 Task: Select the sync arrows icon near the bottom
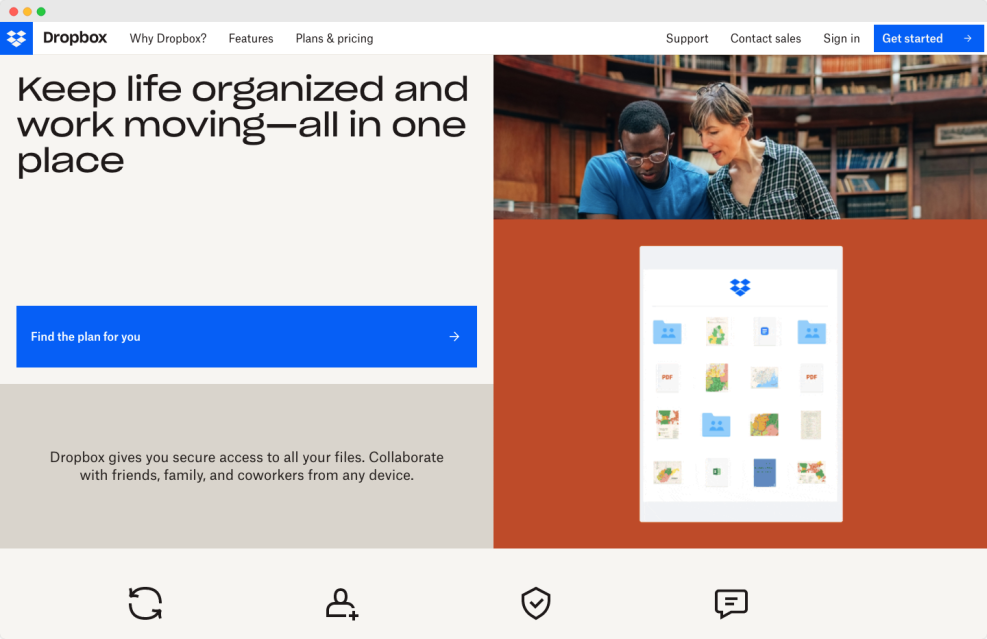(x=144, y=603)
